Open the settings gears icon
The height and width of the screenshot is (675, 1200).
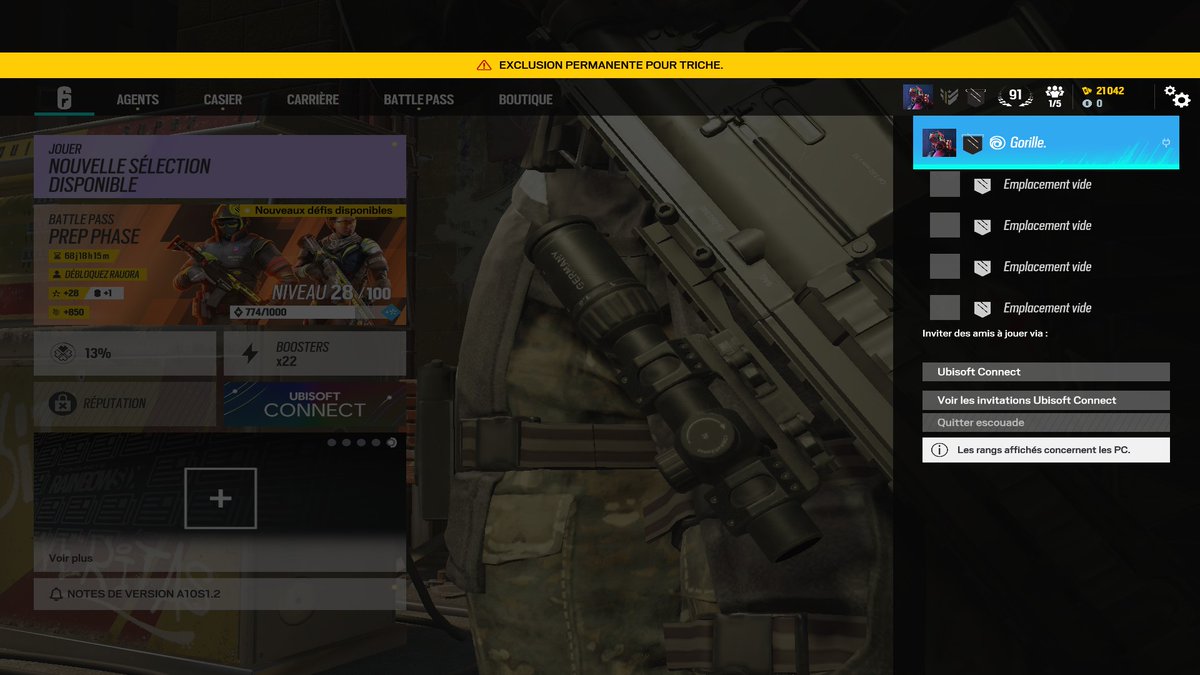1177,97
